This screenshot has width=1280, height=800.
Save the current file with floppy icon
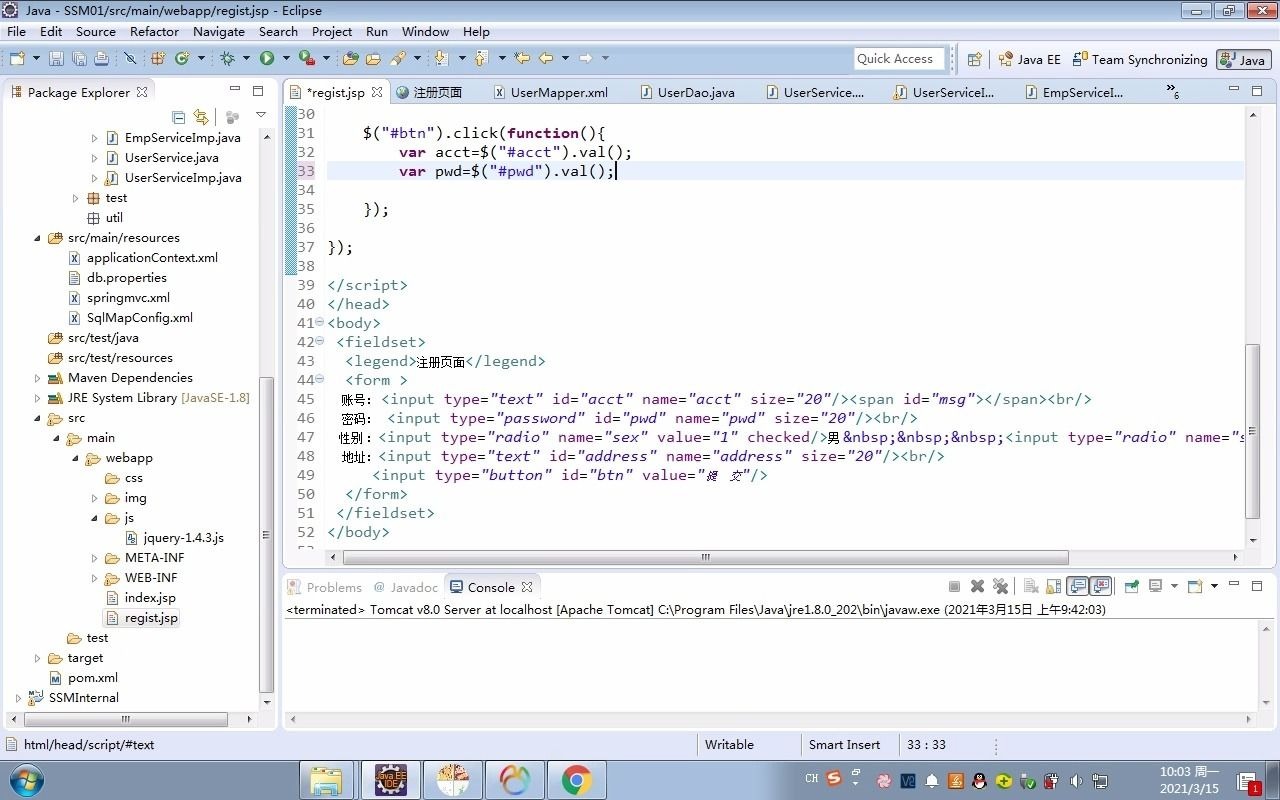[x=57, y=59]
